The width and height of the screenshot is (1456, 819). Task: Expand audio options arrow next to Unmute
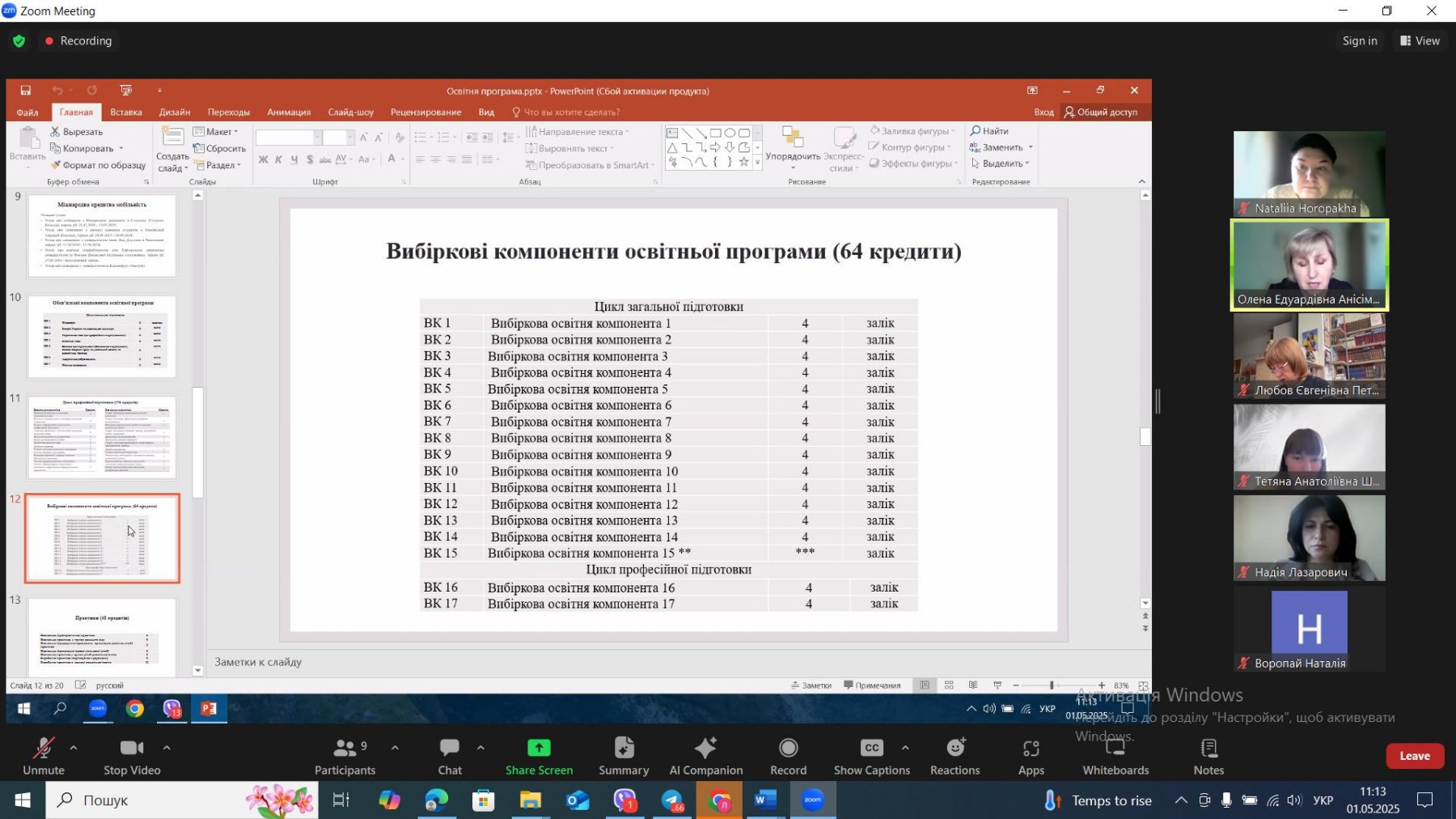[x=74, y=748]
